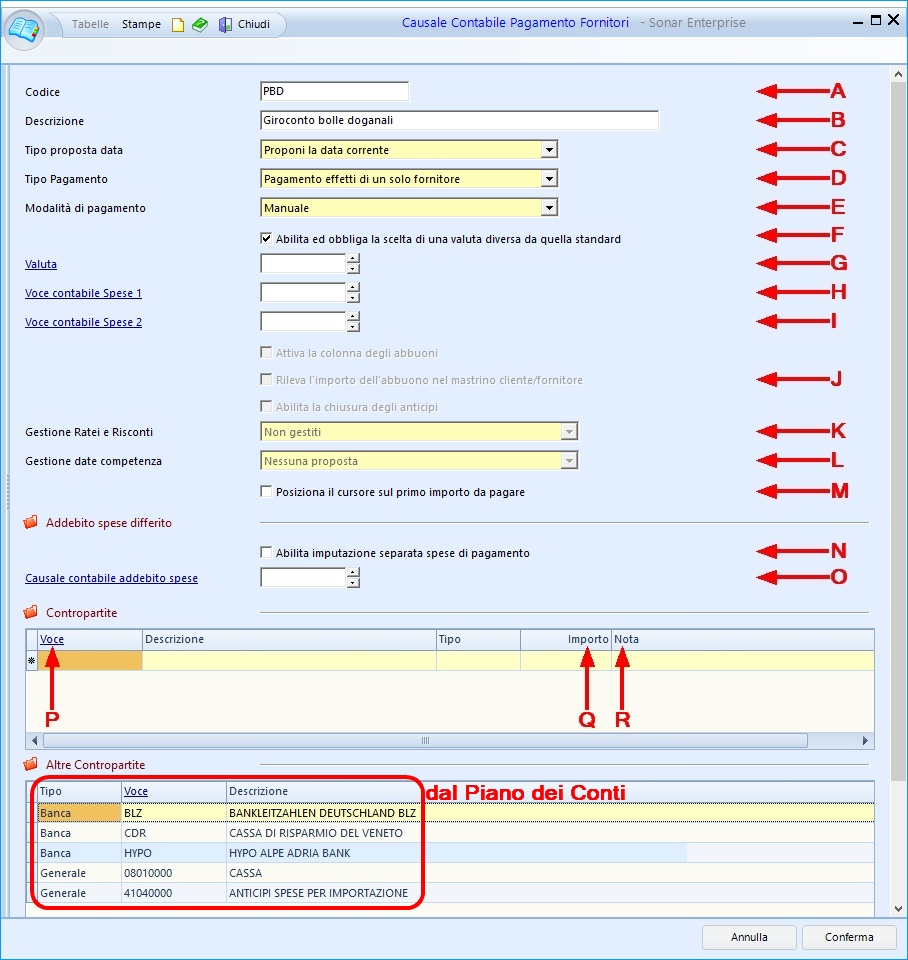Screen dimensions: 908x960
Task: Check Abilita imputazione separata spese di pagamento
Action: 266,553
